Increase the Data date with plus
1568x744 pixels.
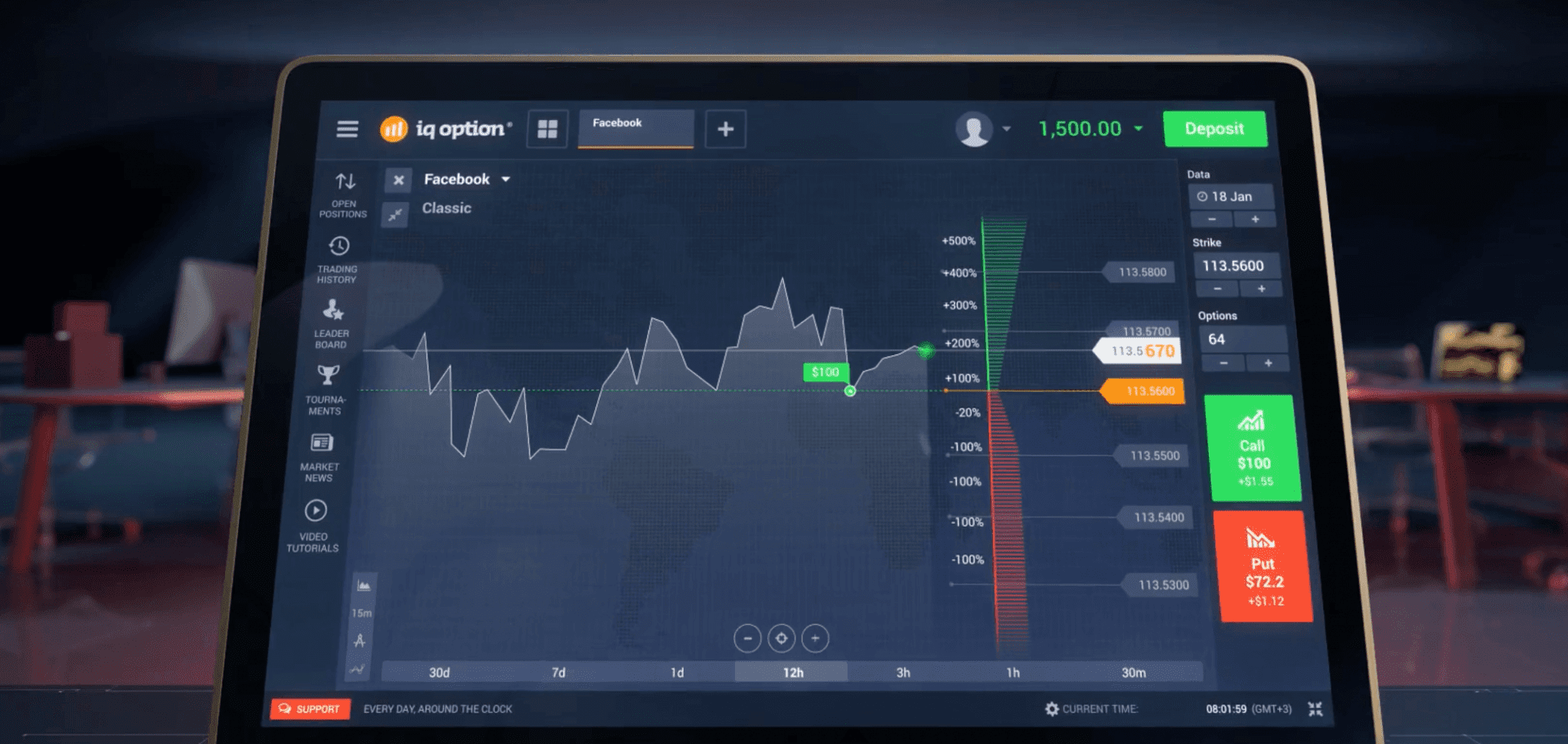(1255, 220)
